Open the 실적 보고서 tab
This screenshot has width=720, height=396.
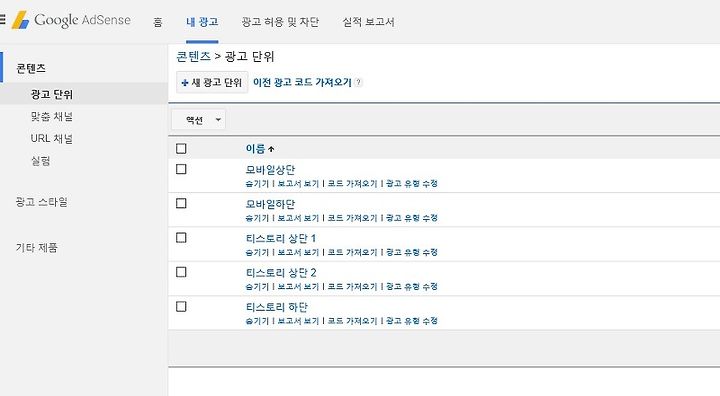tap(368, 22)
